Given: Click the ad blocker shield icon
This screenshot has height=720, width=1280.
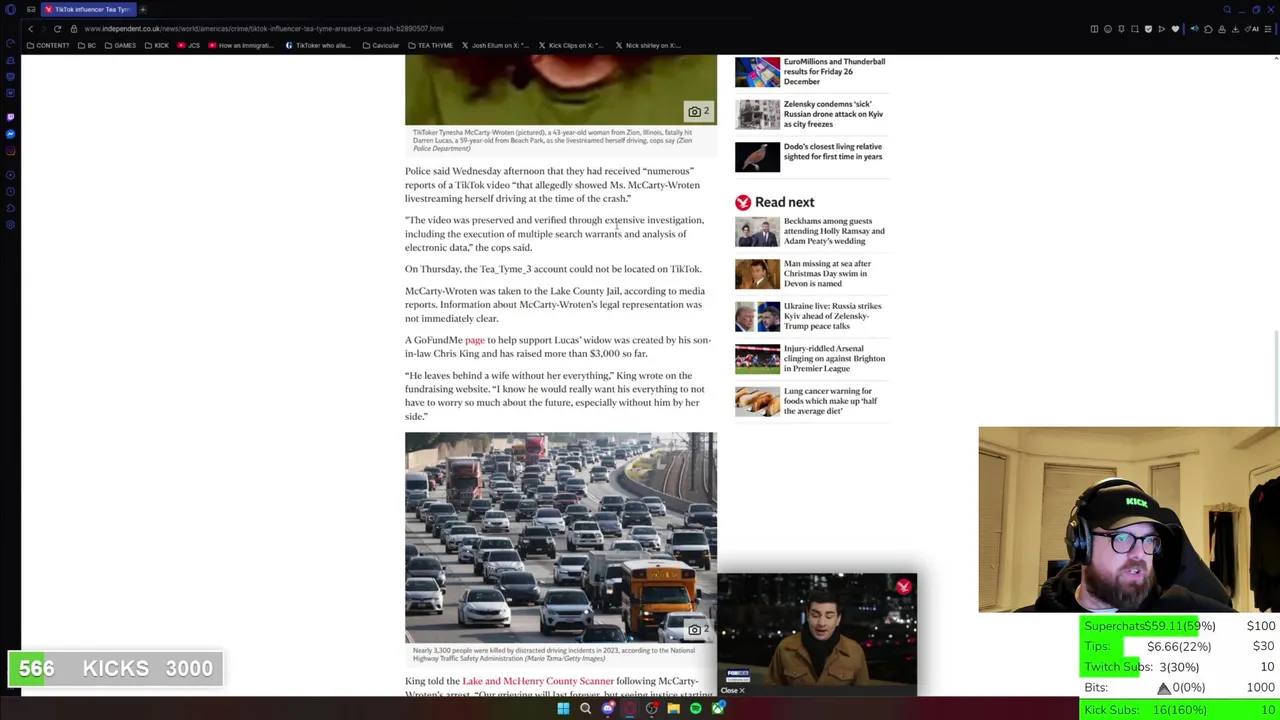Looking at the screenshot, I should tap(1148, 29).
